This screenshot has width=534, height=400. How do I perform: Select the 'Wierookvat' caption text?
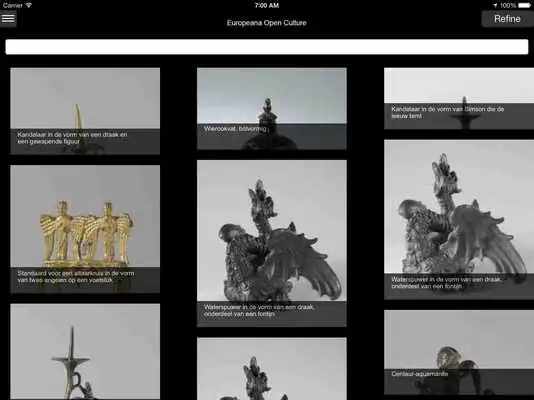235,129
